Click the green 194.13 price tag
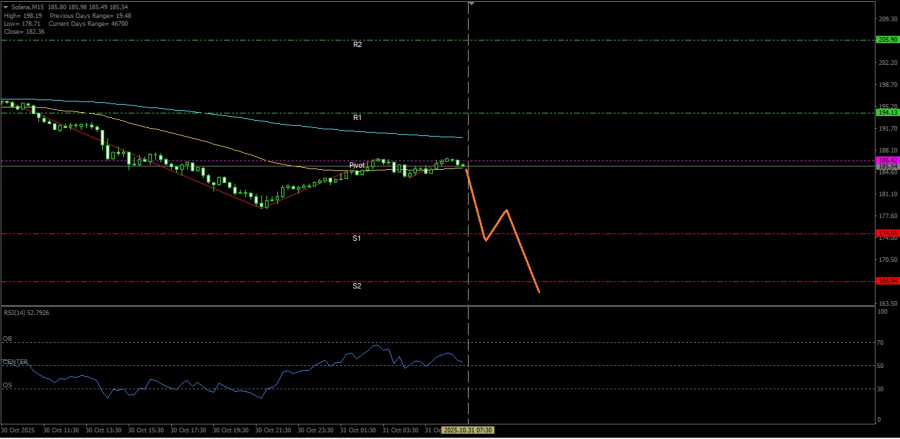The image size is (900, 439). [885, 113]
